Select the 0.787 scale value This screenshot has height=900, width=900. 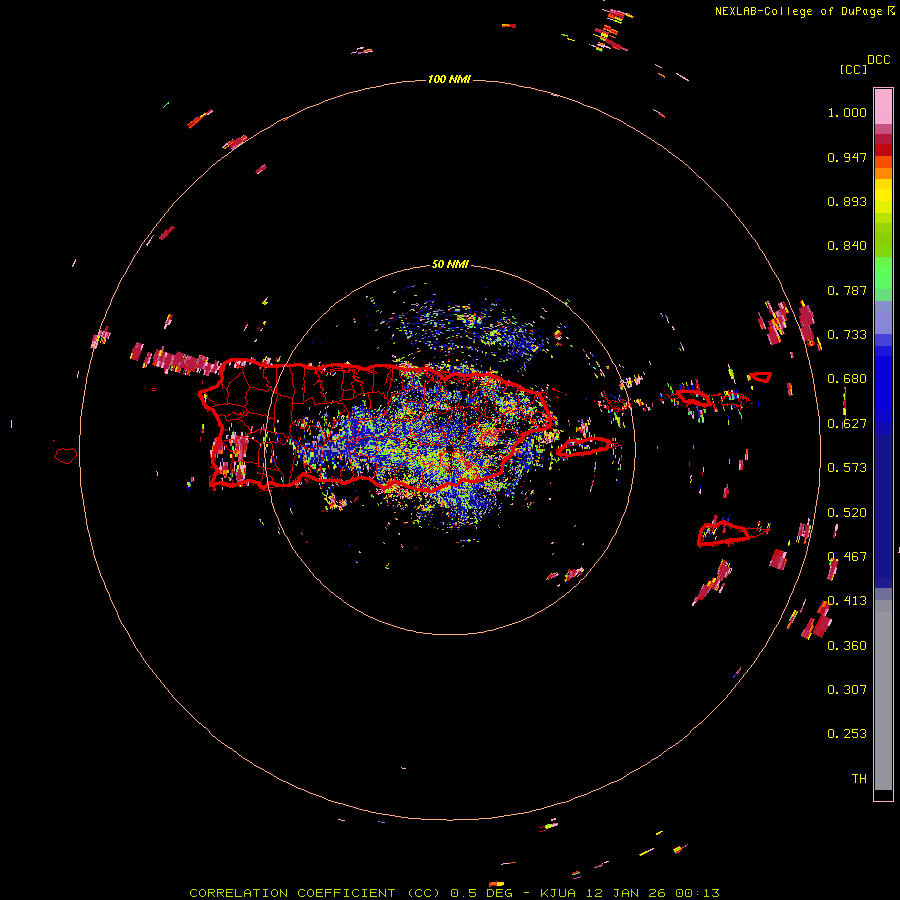coord(847,290)
